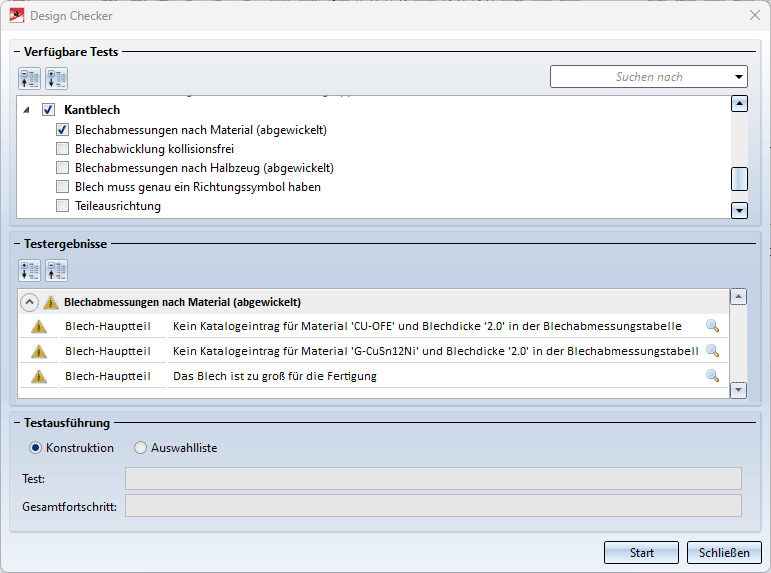This screenshot has width=771, height=573.
Task: Click warning icon of 'CU-OFE' result row
Action: pos(38,326)
